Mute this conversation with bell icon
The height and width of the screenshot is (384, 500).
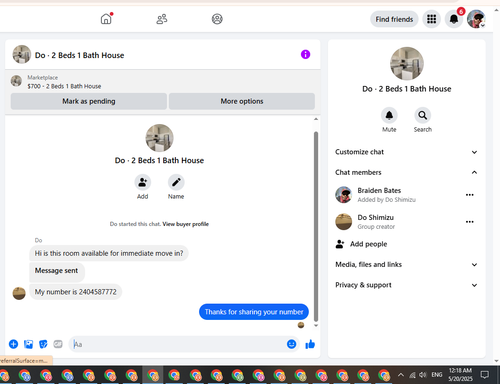[389, 115]
